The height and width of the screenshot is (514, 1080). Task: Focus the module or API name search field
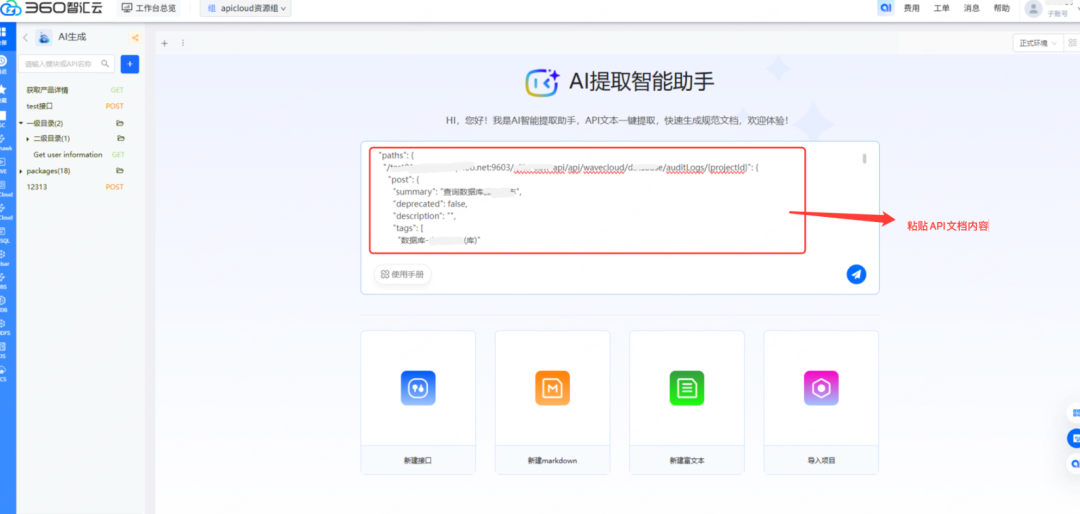pos(65,64)
